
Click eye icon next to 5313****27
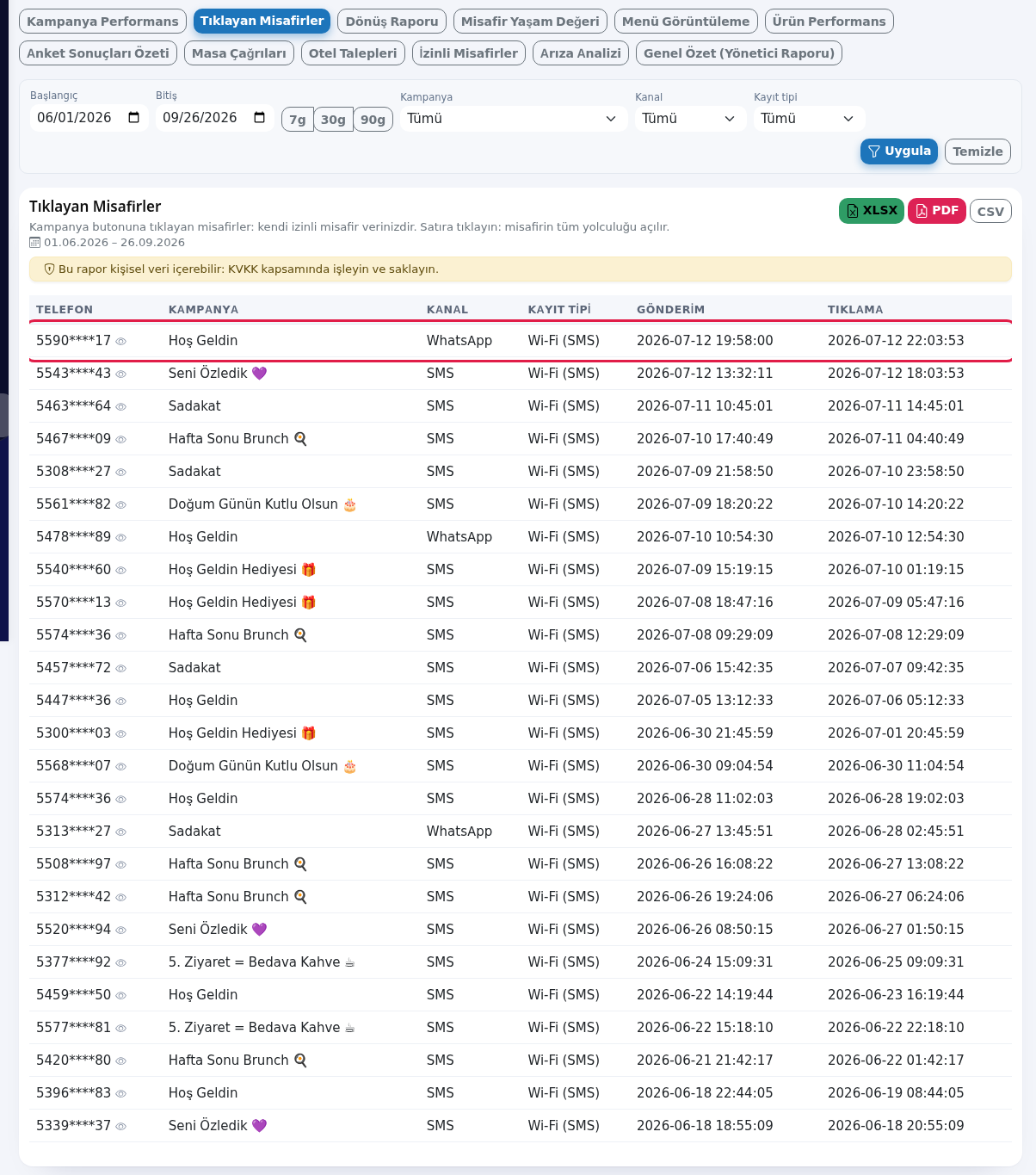tap(121, 832)
